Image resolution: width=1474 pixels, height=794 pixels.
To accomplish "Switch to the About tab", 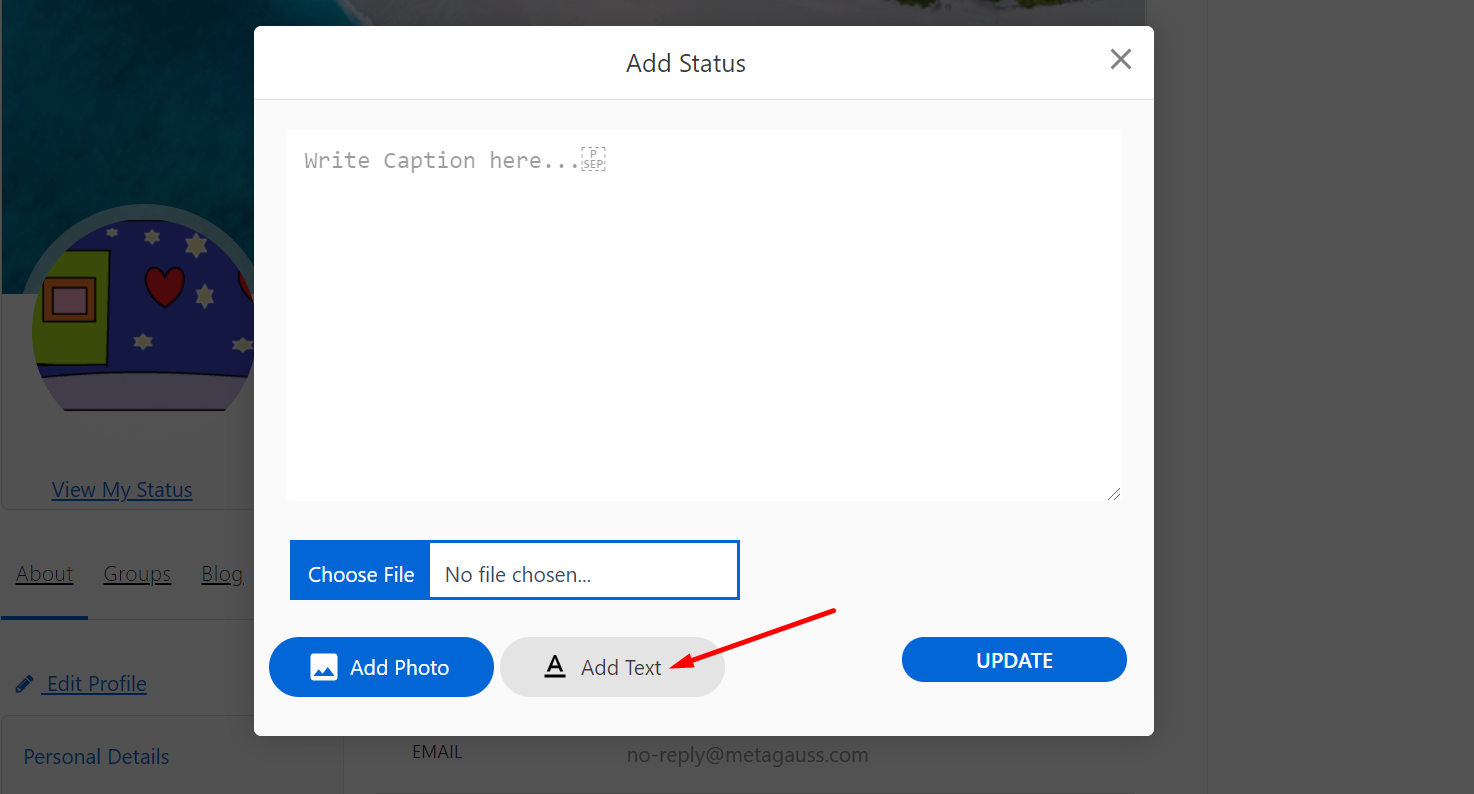I will (45, 574).
